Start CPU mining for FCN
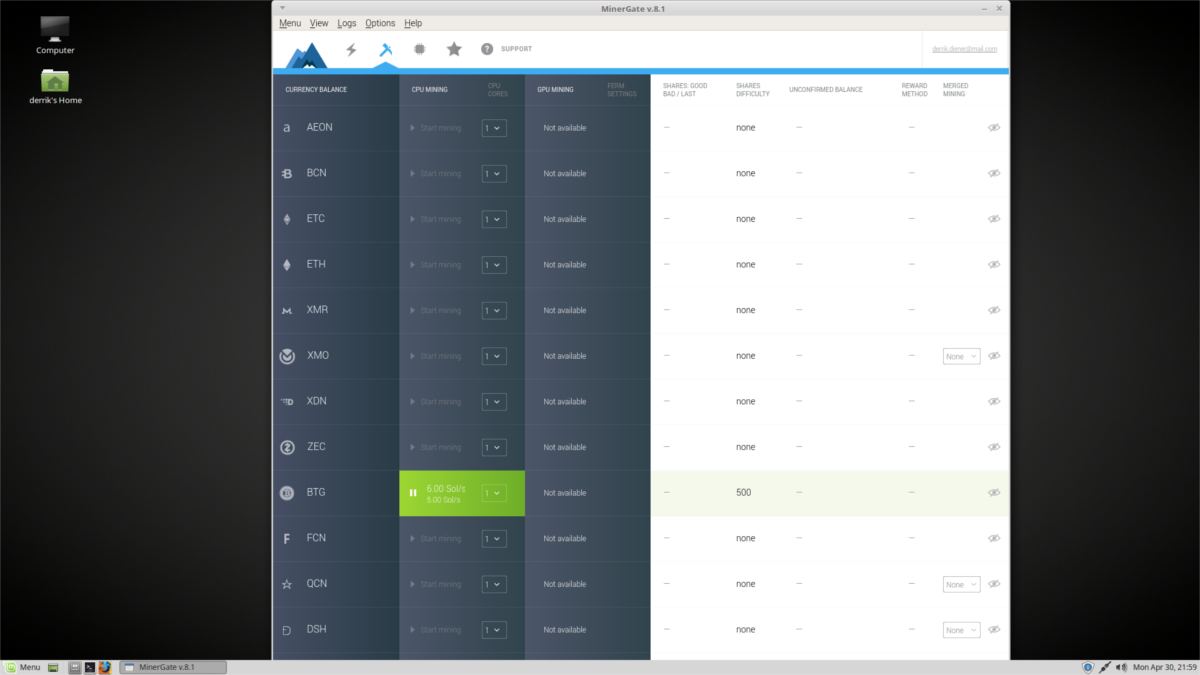 (x=436, y=539)
